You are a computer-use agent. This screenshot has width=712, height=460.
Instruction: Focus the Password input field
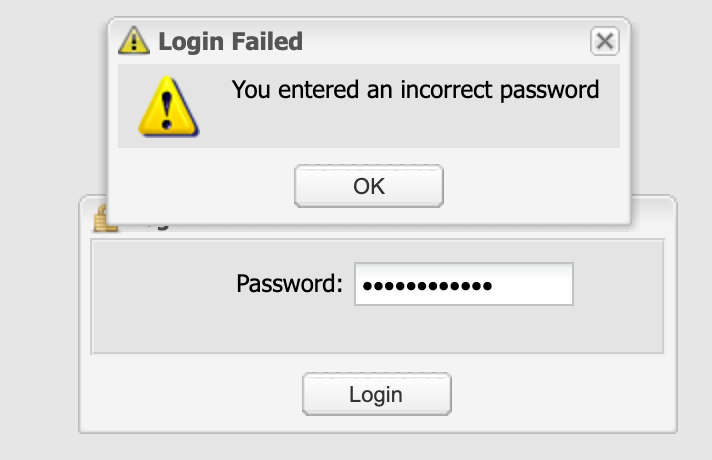tap(464, 284)
